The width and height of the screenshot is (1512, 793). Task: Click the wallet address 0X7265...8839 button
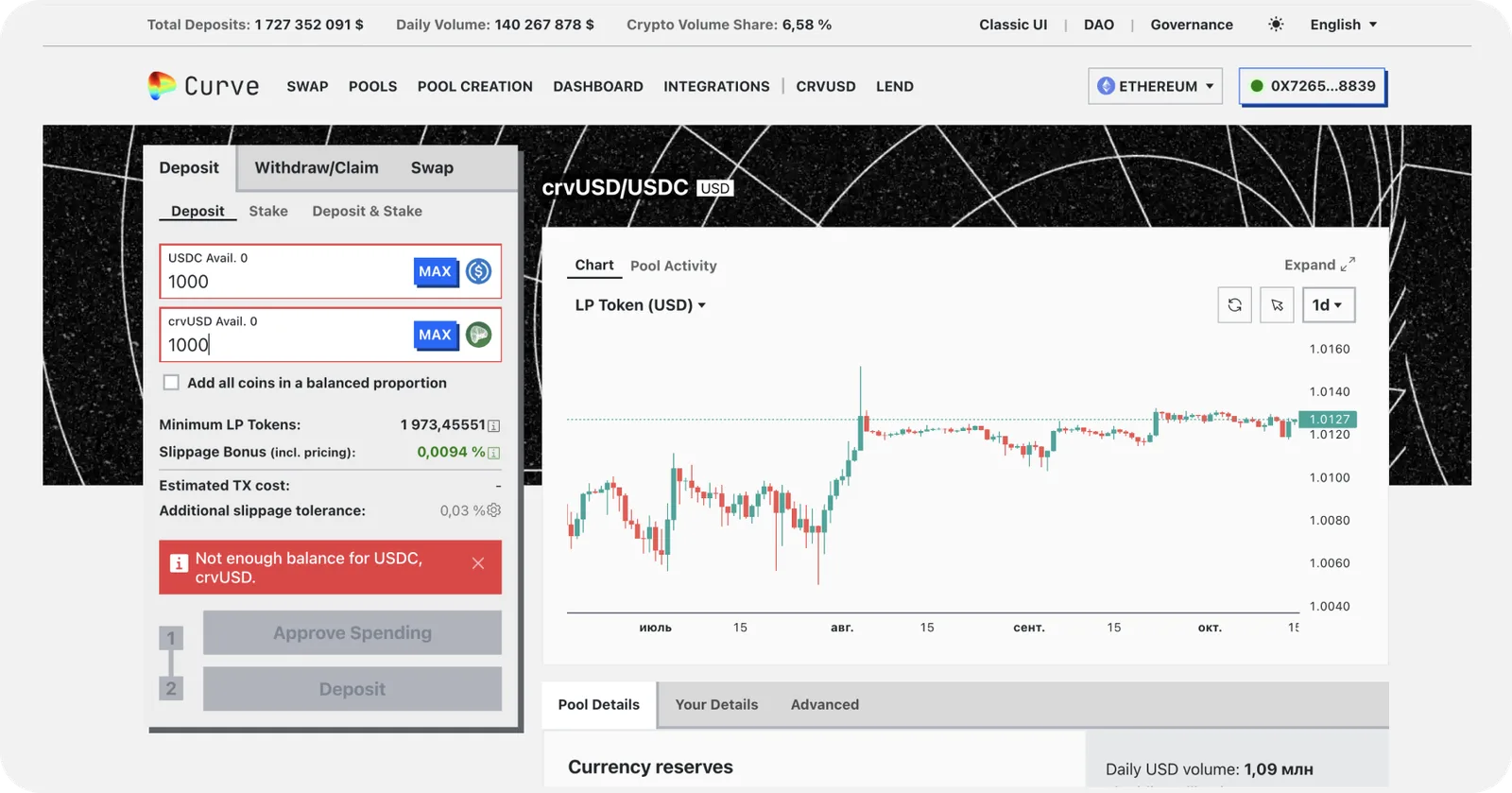(1313, 86)
